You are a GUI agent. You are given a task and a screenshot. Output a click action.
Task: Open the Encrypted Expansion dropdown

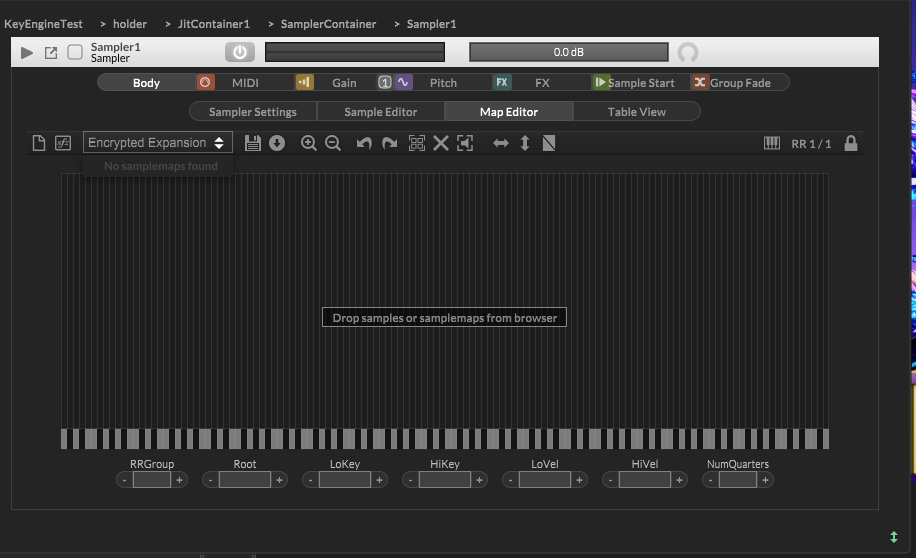click(x=157, y=143)
